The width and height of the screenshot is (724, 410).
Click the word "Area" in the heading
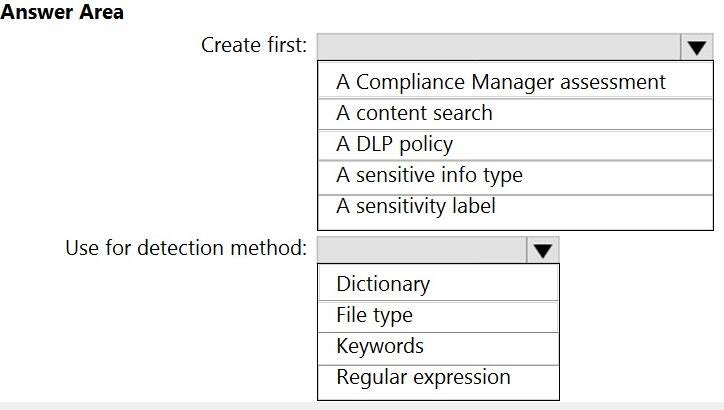[101, 13]
